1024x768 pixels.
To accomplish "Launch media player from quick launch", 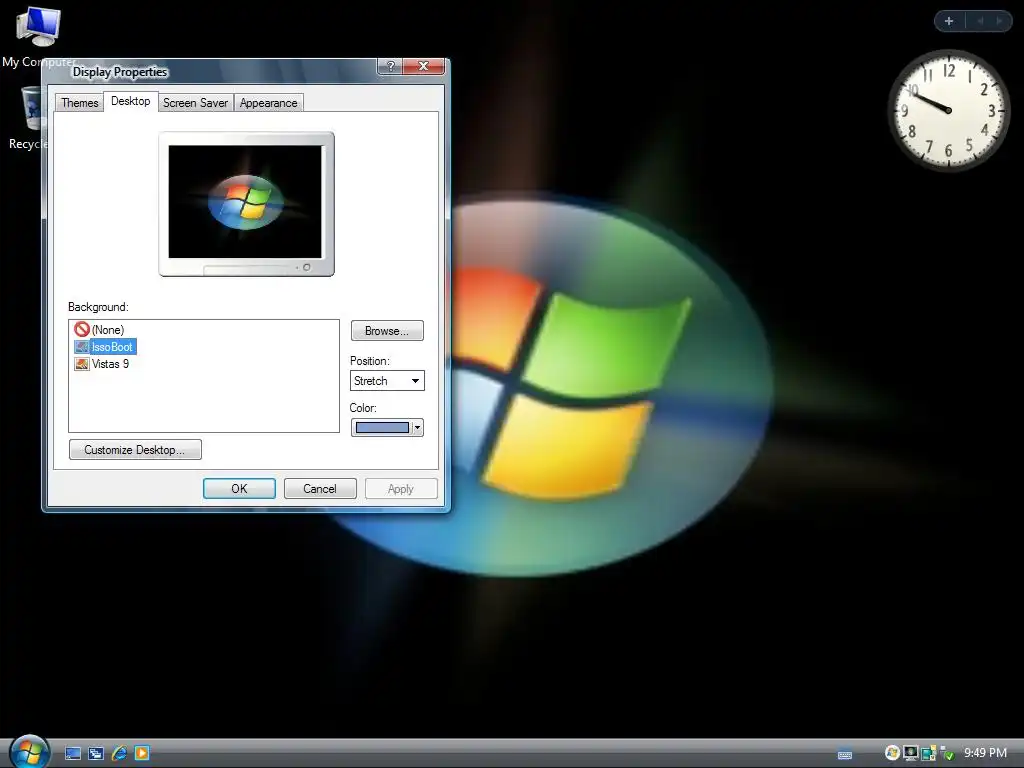I will (142, 753).
